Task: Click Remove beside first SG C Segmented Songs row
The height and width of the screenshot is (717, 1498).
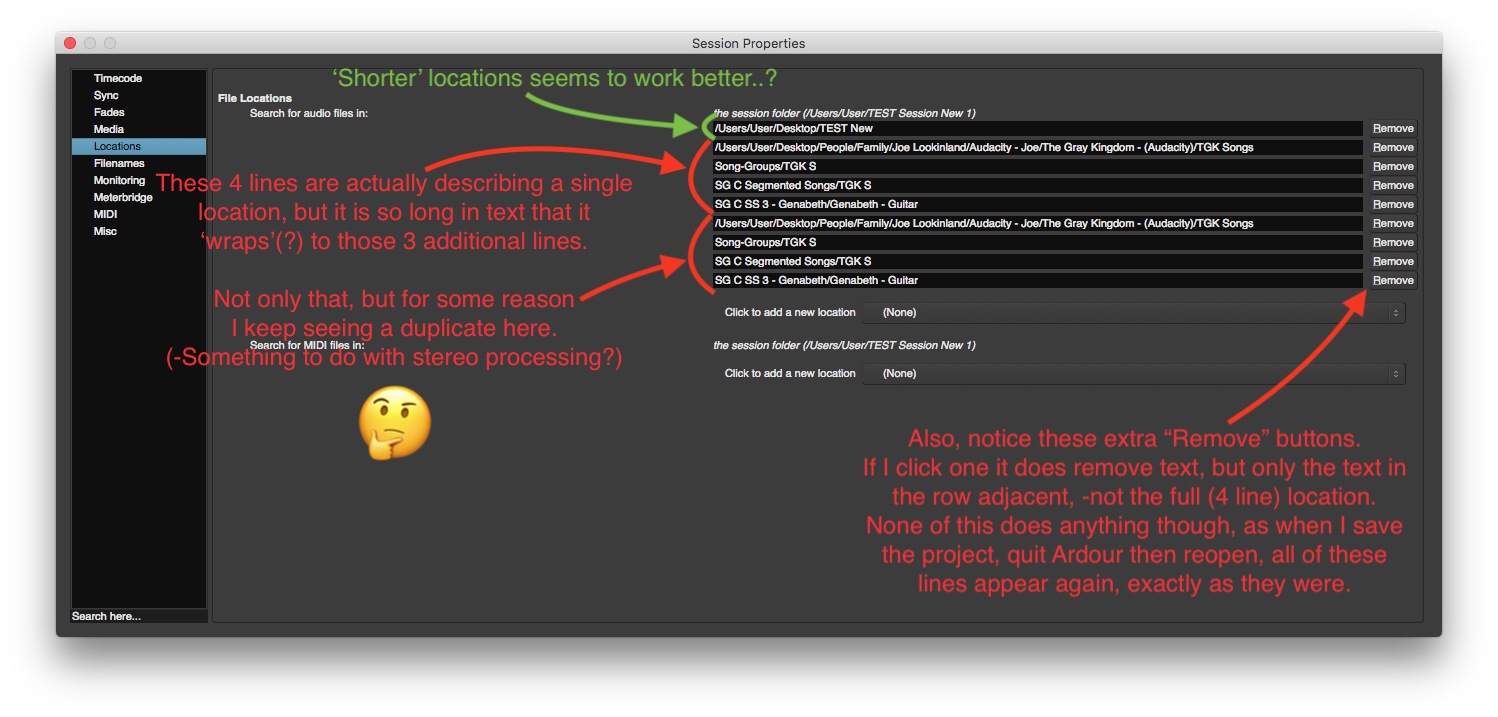Action: click(1393, 186)
